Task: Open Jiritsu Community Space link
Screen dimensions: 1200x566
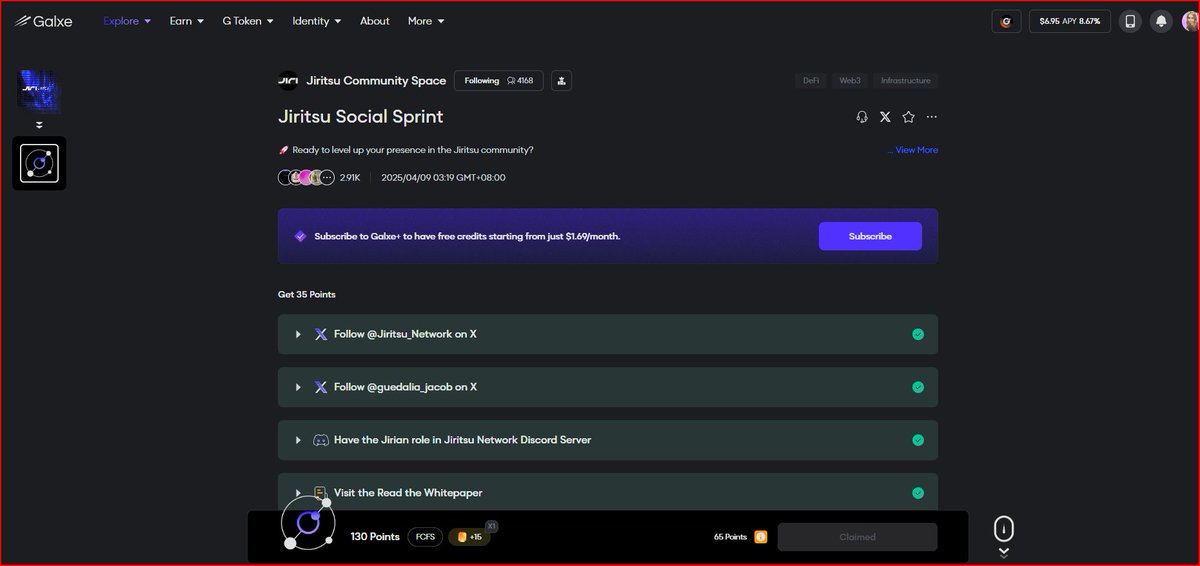Action: (376, 81)
